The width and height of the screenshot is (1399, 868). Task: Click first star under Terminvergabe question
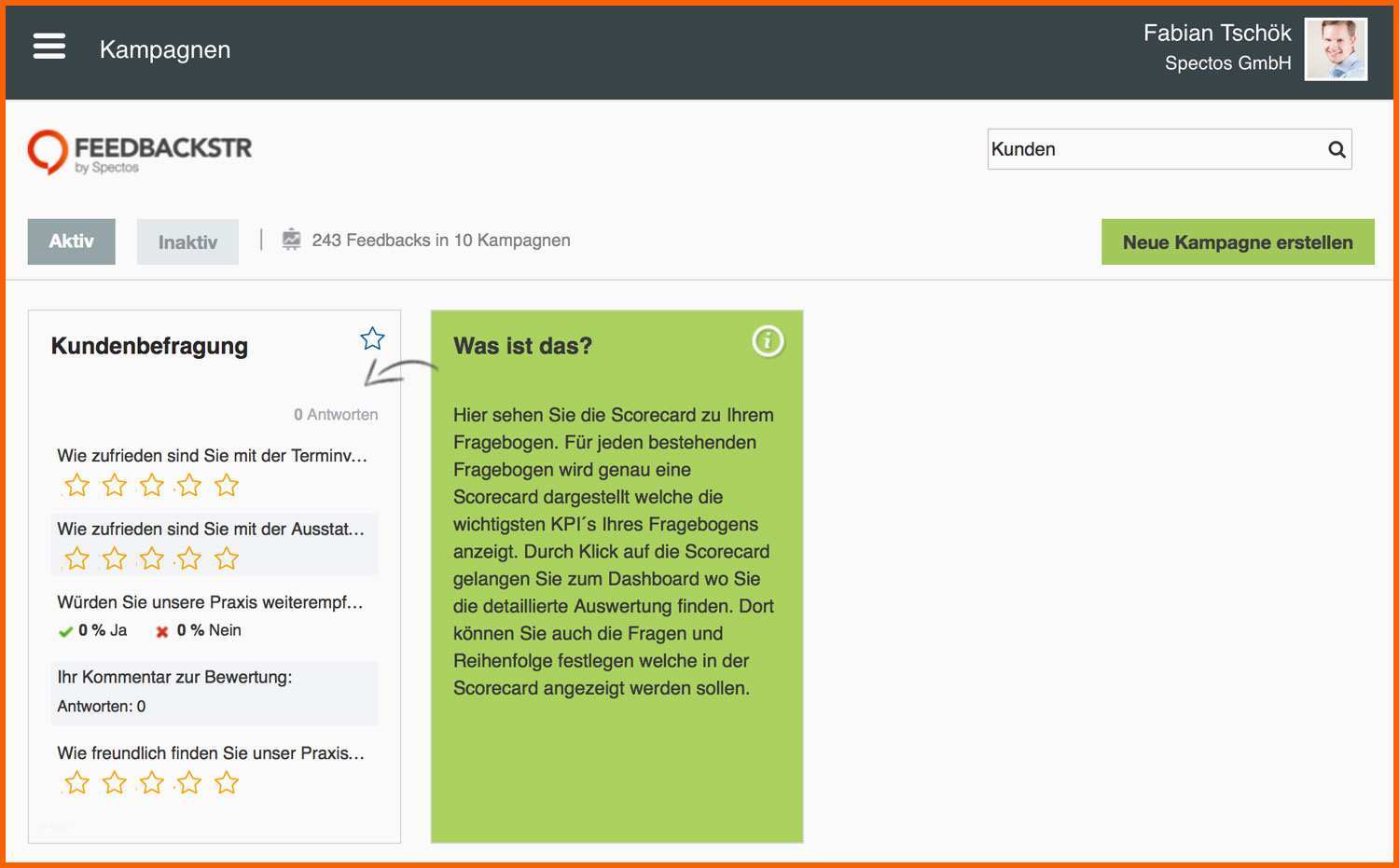pos(77,485)
